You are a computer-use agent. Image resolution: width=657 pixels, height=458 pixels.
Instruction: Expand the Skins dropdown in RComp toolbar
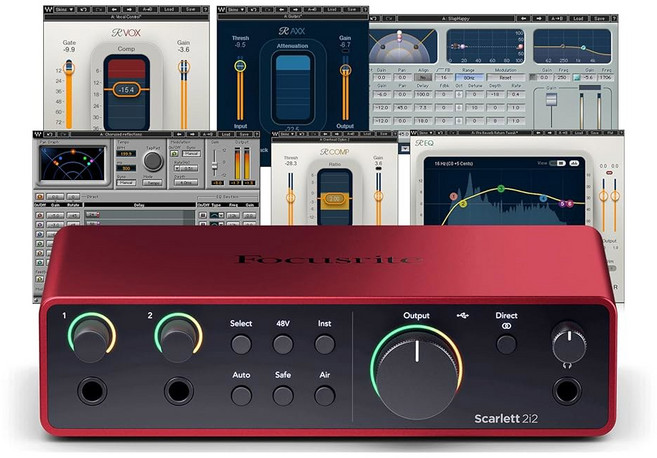tap(286, 134)
